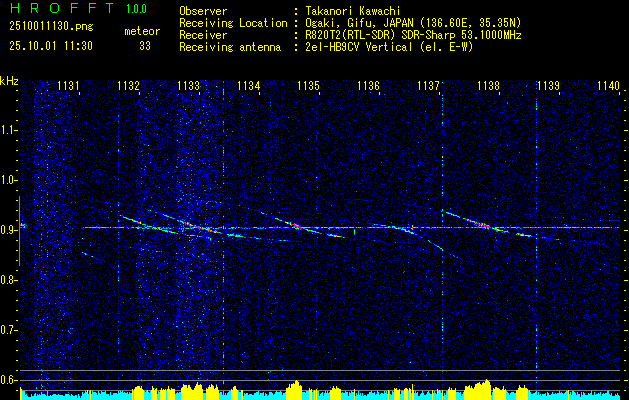Click the Receiver label

tap(203, 35)
